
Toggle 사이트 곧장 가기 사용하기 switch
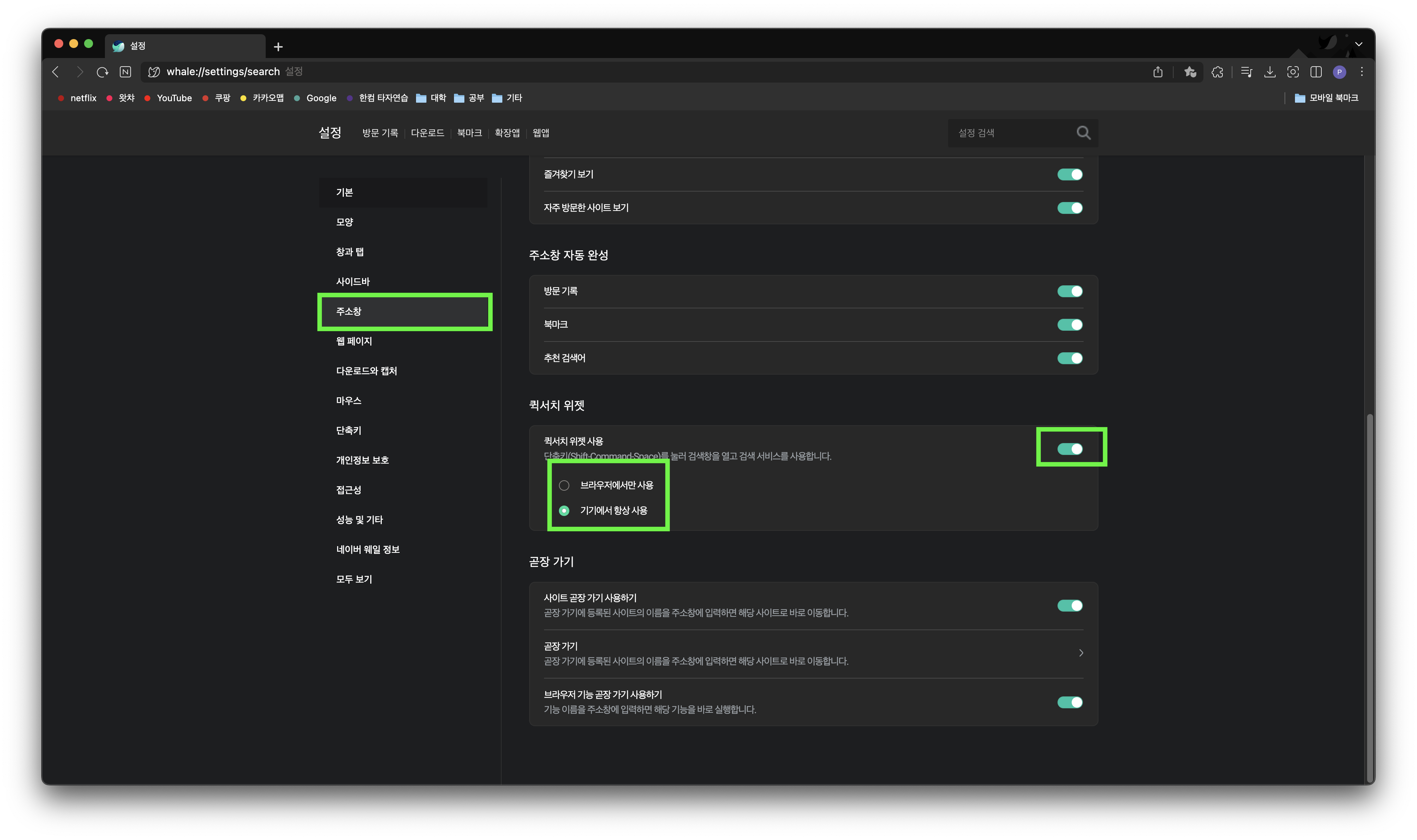click(1069, 606)
